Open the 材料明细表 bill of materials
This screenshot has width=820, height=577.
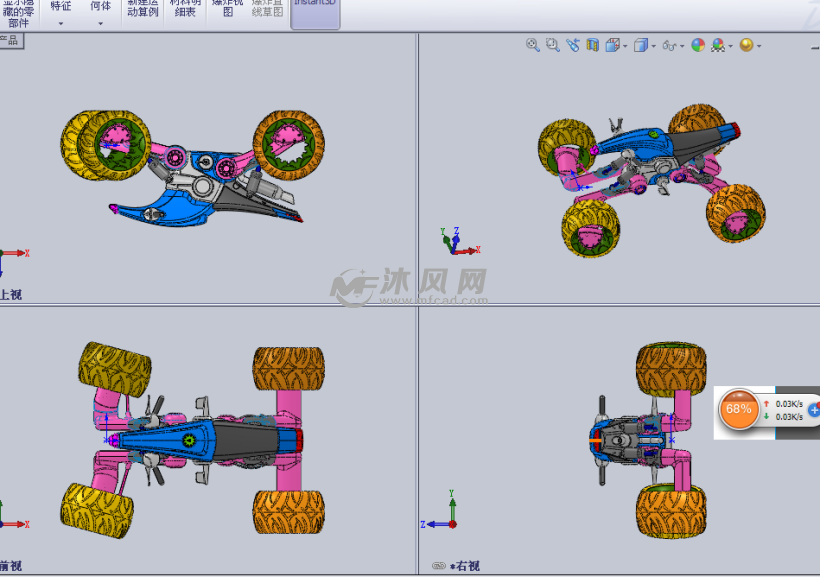tap(185, 8)
